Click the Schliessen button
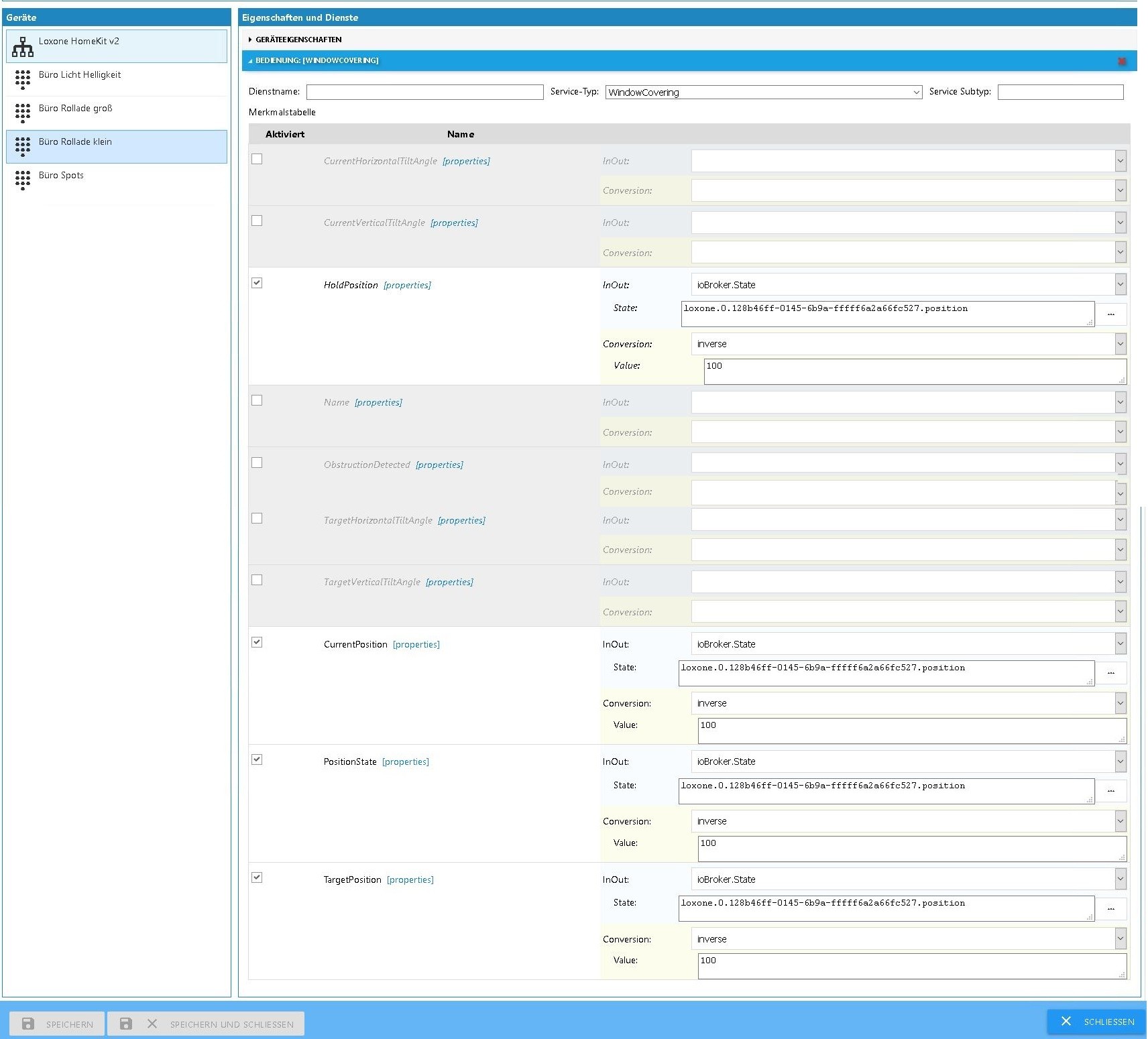The height and width of the screenshot is (1039, 1148). coord(1096,1022)
